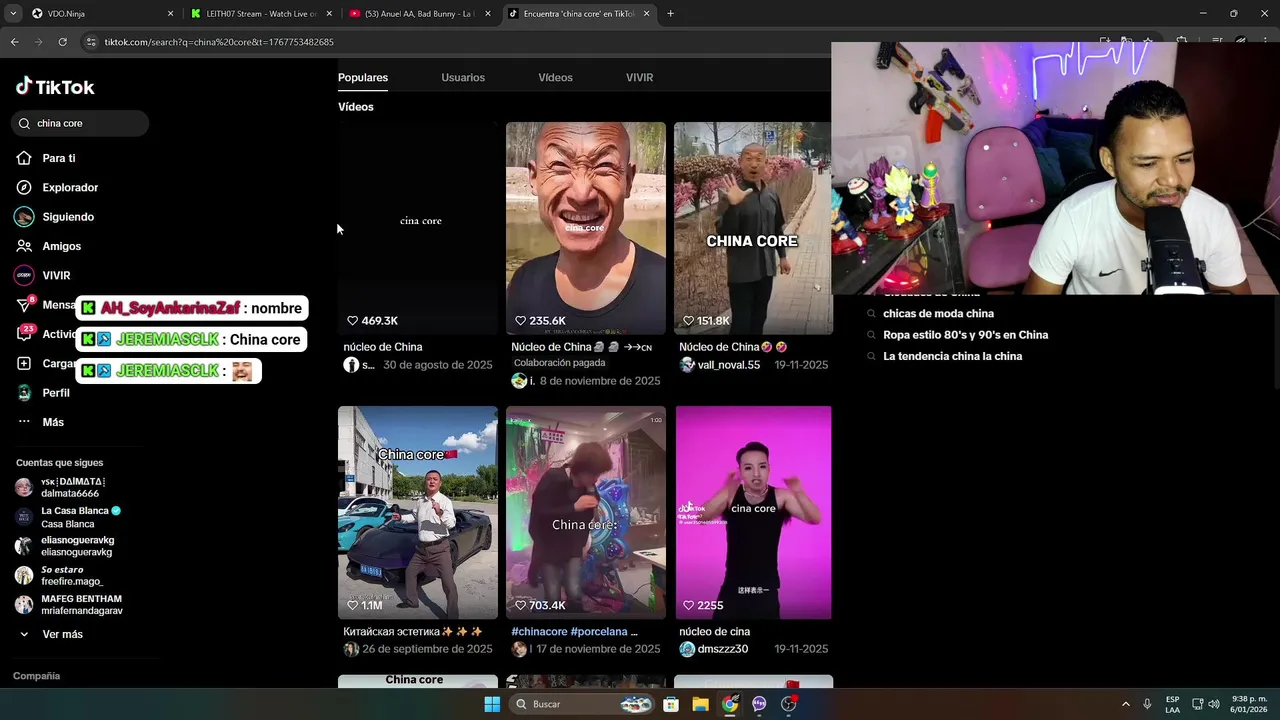
Task: Switch to the Usuarios tab
Action: click(x=463, y=77)
